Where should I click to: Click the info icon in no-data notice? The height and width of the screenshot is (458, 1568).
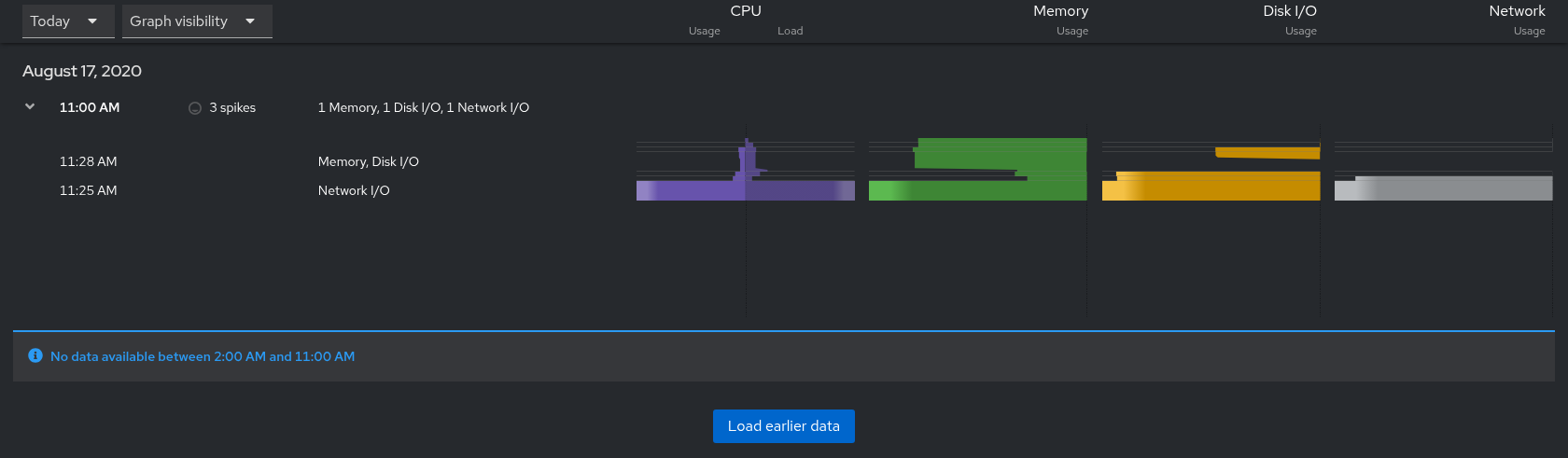coord(35,355)
